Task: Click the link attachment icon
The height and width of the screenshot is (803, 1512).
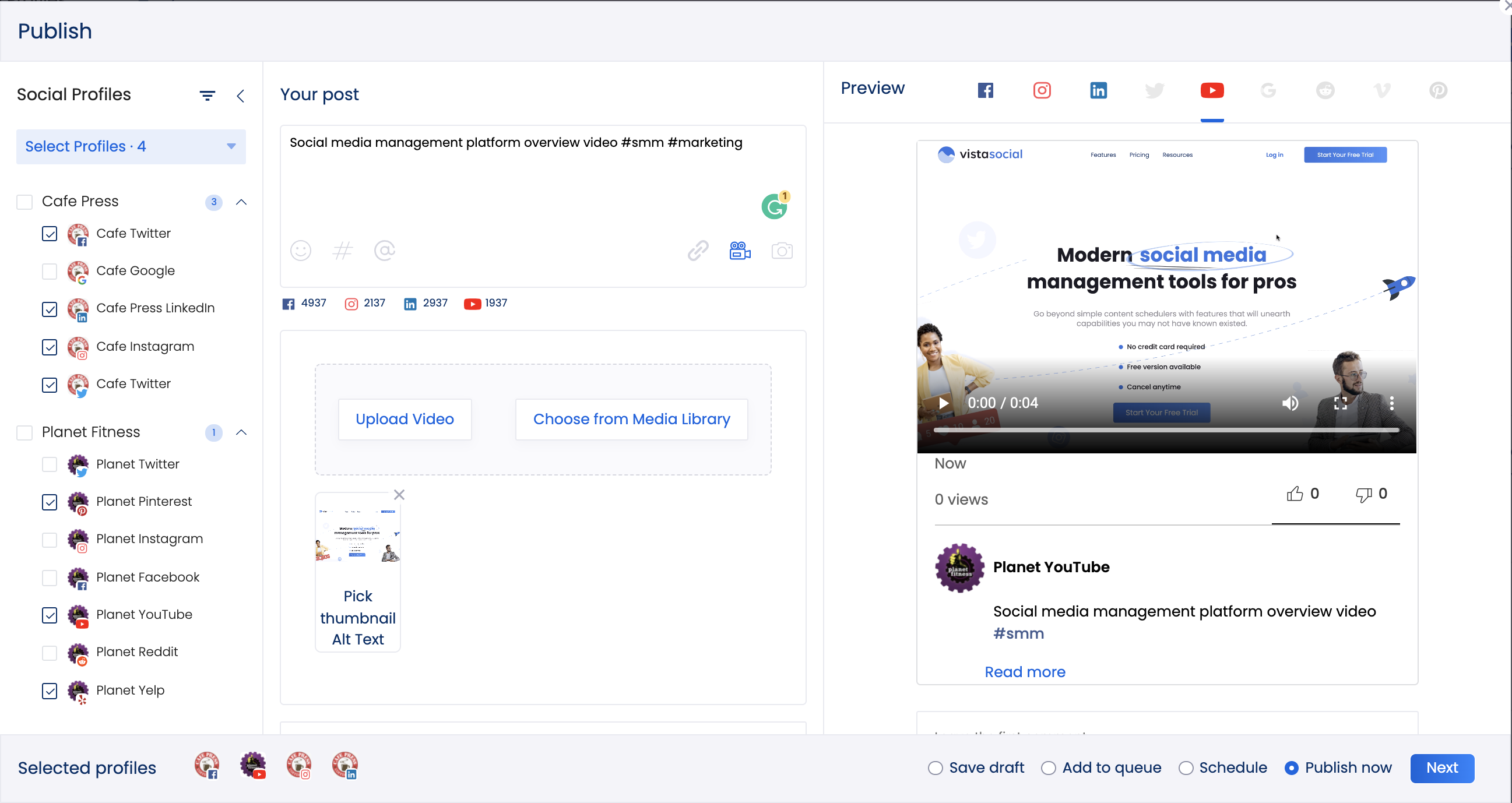Action: tap(698, 251)
